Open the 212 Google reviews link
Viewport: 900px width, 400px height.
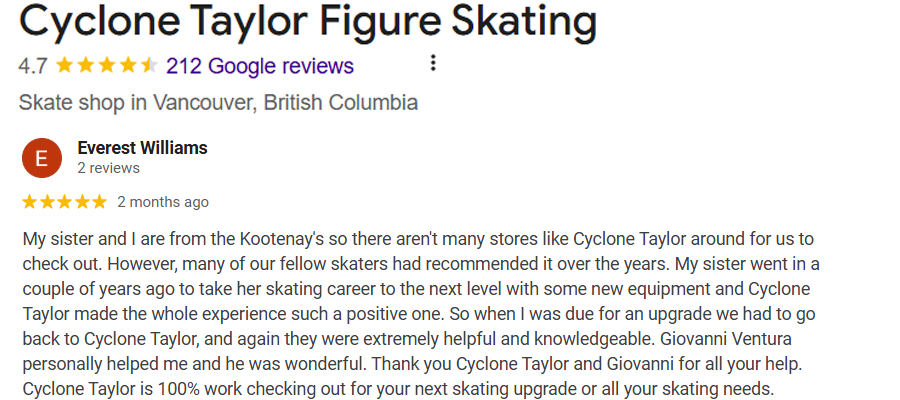pos(259,66)
